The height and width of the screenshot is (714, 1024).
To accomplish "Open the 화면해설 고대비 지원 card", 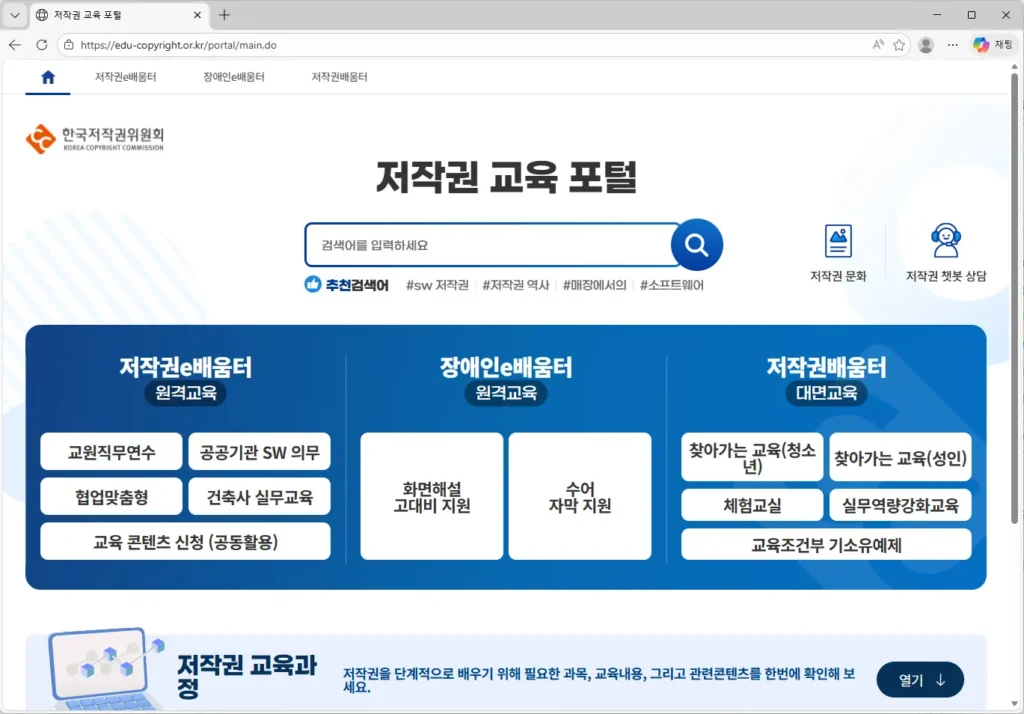I will [x=431, y=497].
